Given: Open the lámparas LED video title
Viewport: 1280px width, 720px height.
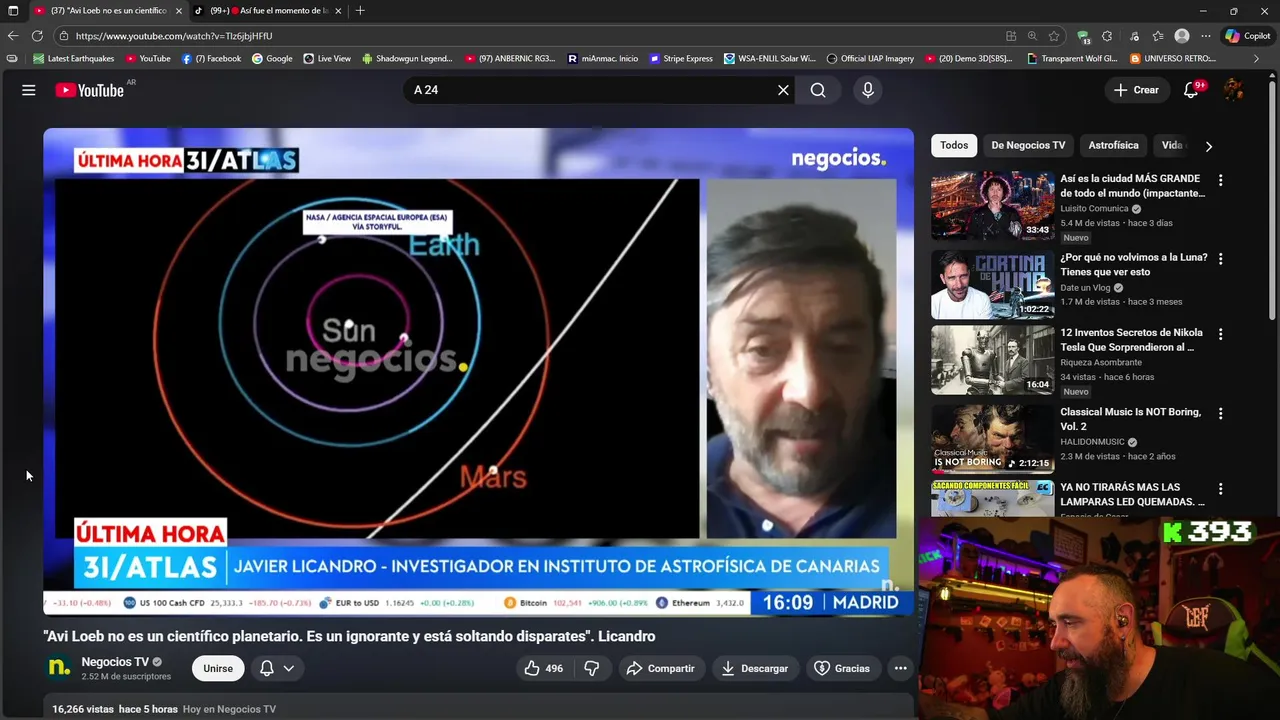Looking at the screenshot, I should click(x=1132, y=494).
